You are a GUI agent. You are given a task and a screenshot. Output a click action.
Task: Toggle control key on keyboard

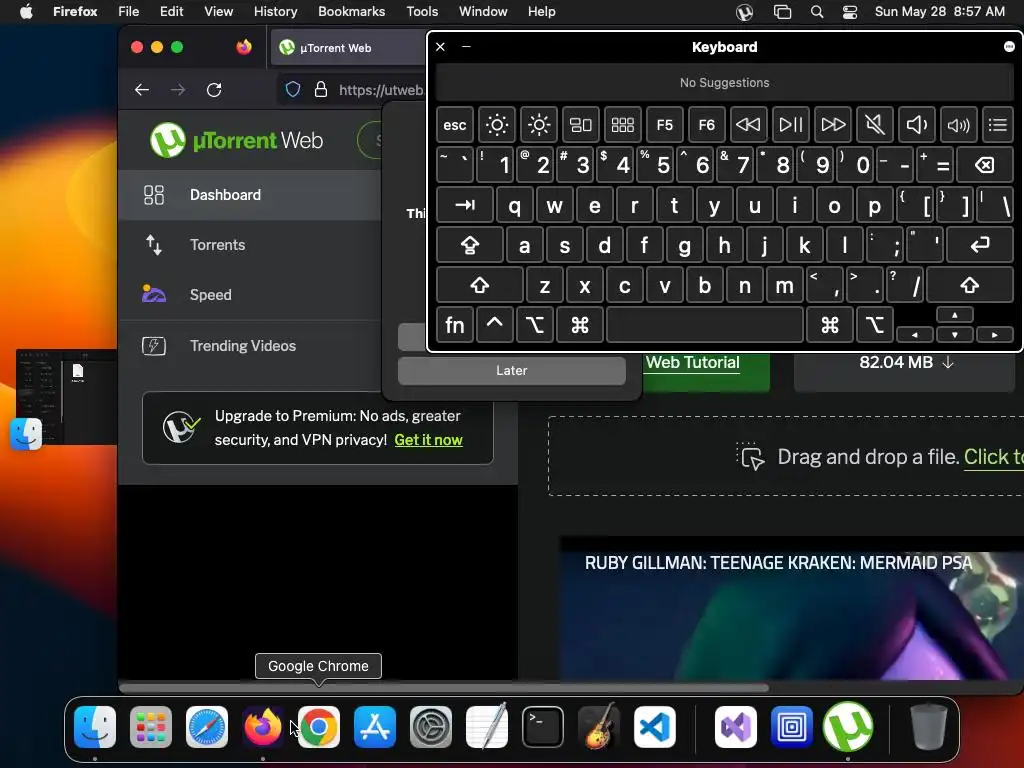(x=494, y=325)
